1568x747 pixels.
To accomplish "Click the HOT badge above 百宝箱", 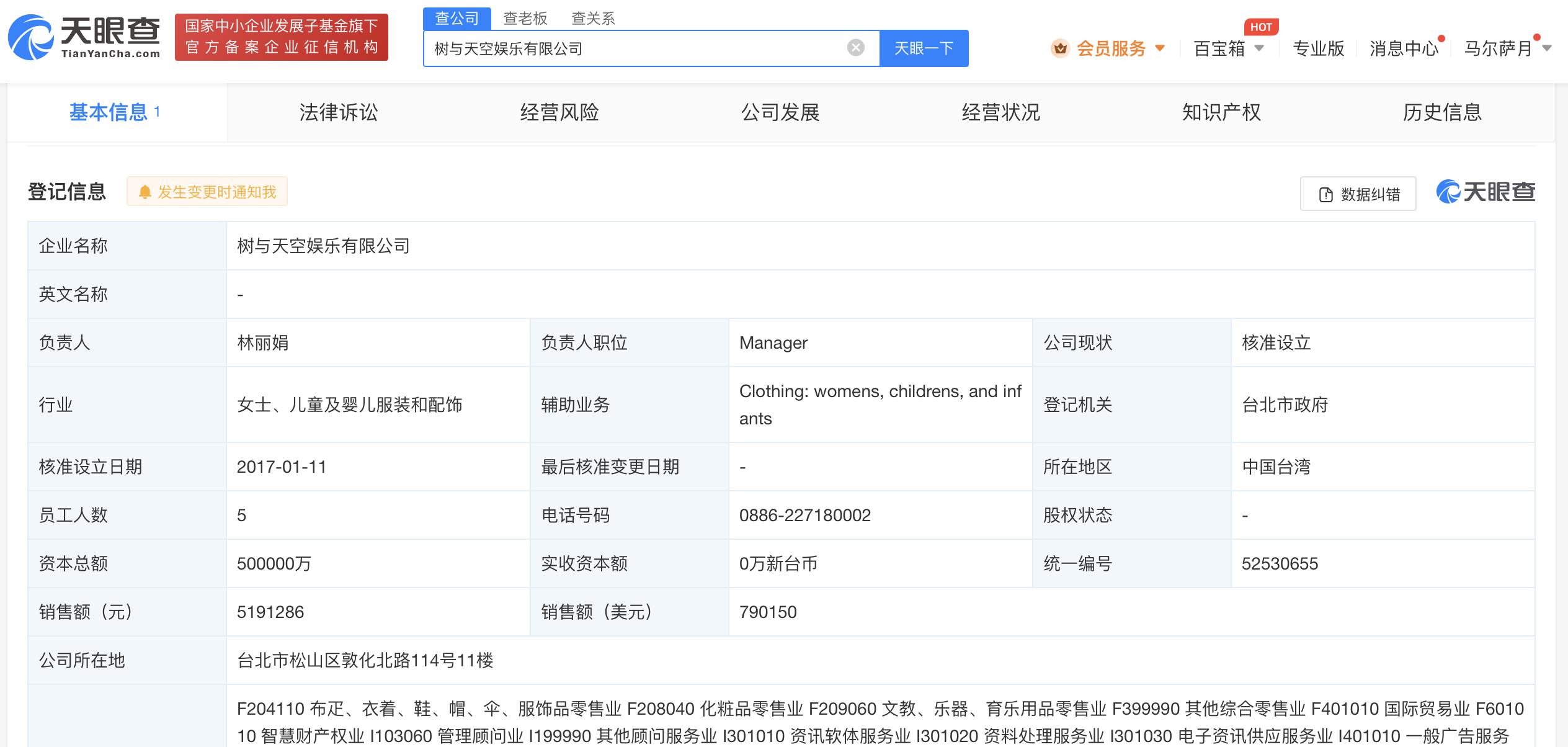I will pos(1260,27).
